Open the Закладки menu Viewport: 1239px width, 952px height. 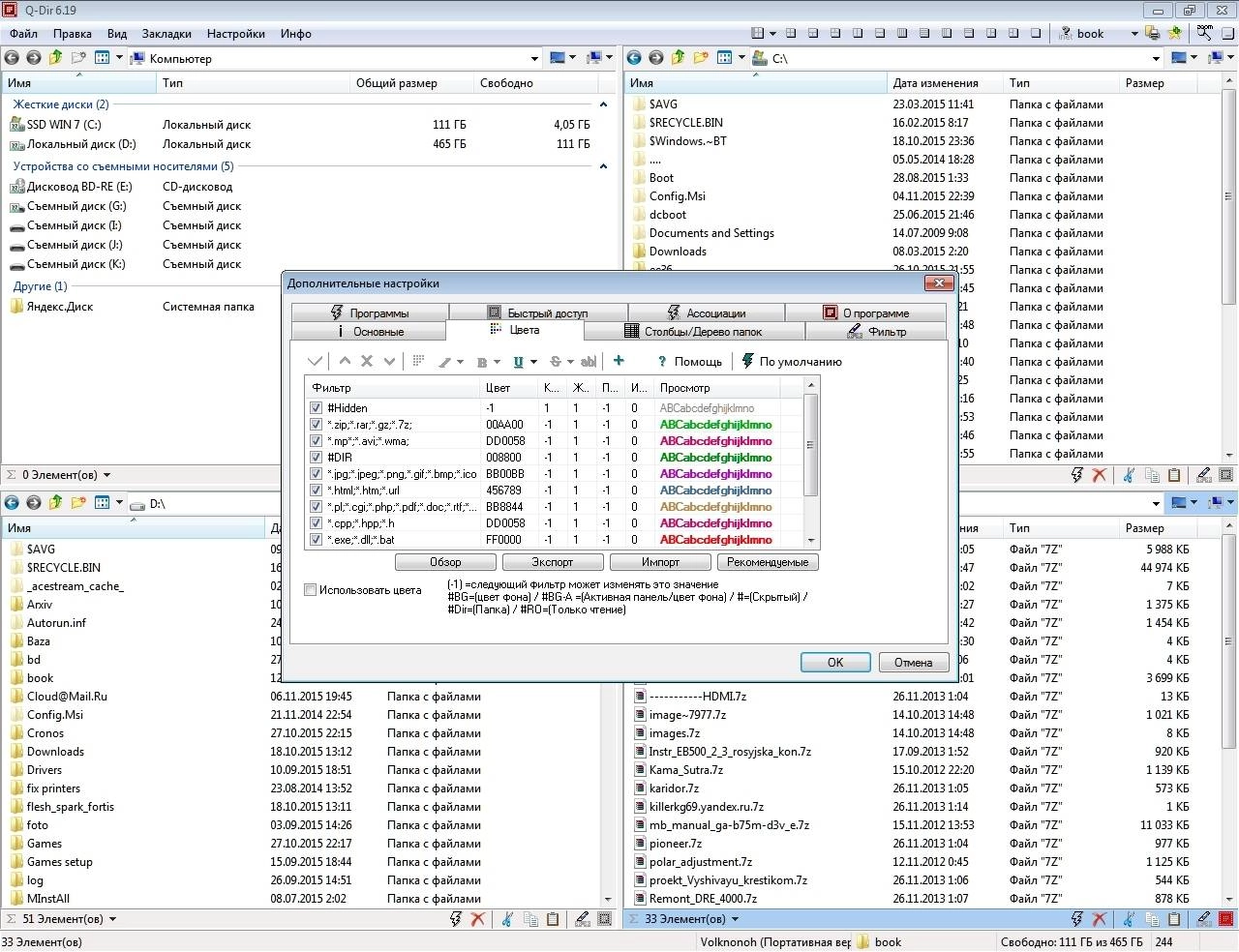pyautogui.click(x=166, y=33)
